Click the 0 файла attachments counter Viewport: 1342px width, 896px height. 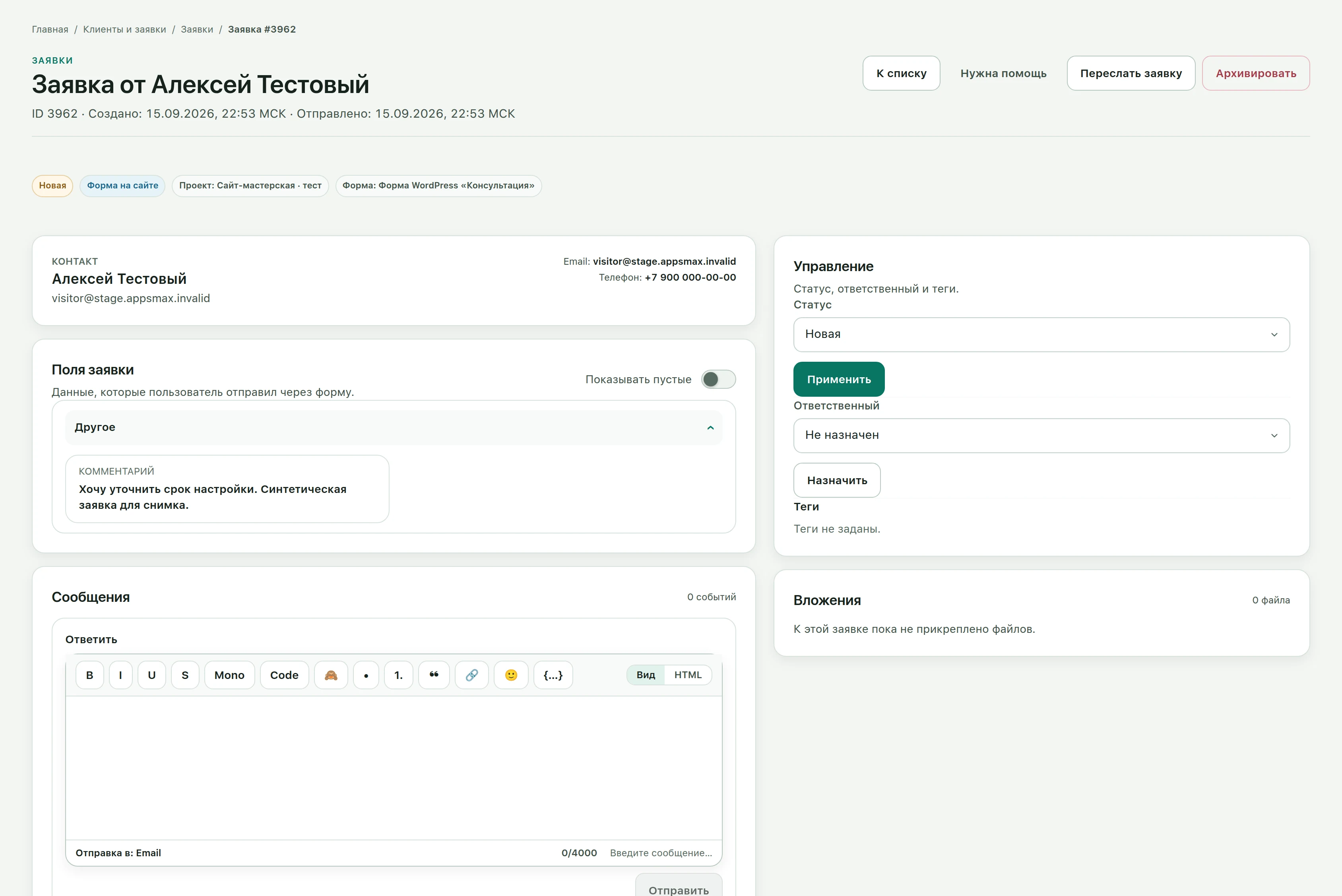(1270, 600)
